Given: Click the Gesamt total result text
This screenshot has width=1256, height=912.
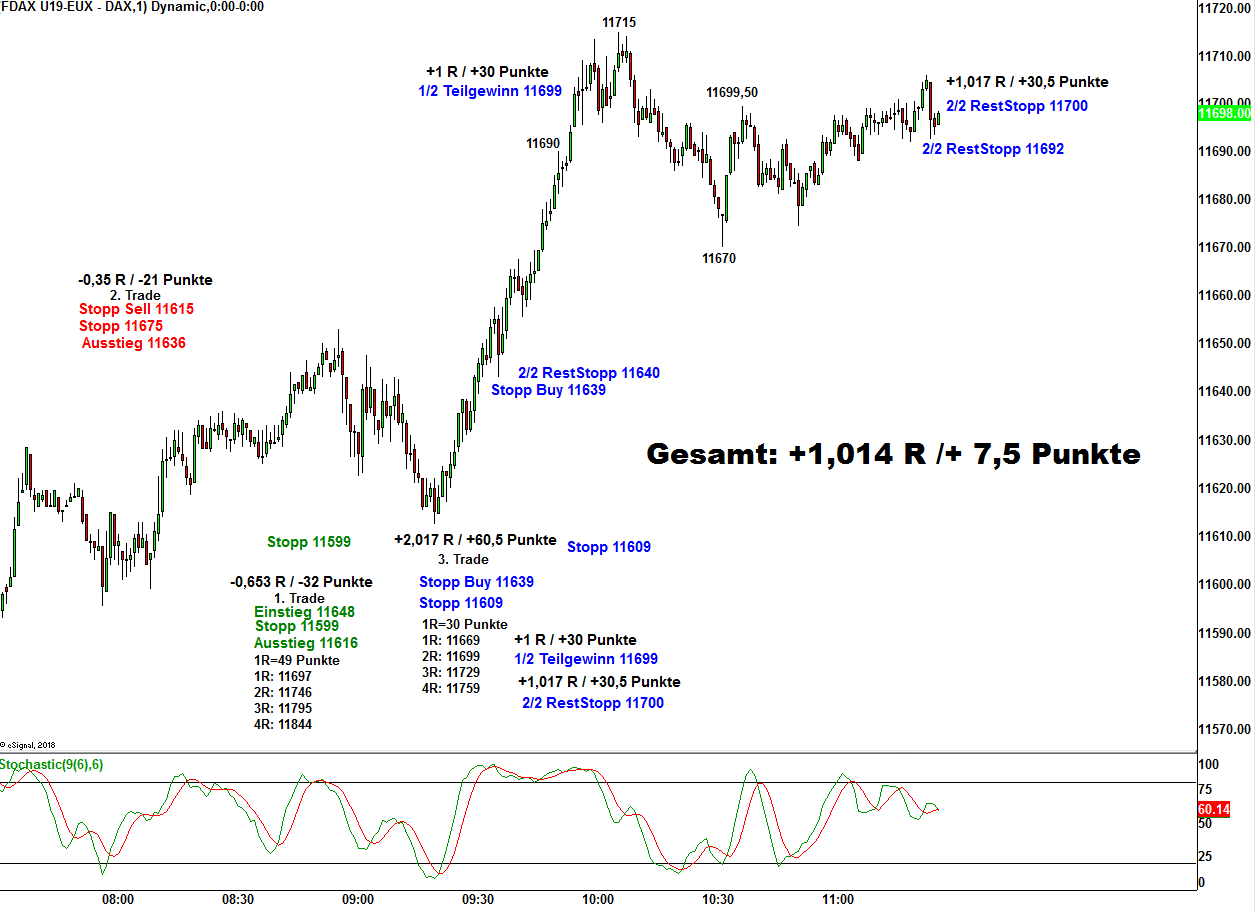Looking at the screenshot, I should pos(893,454).
